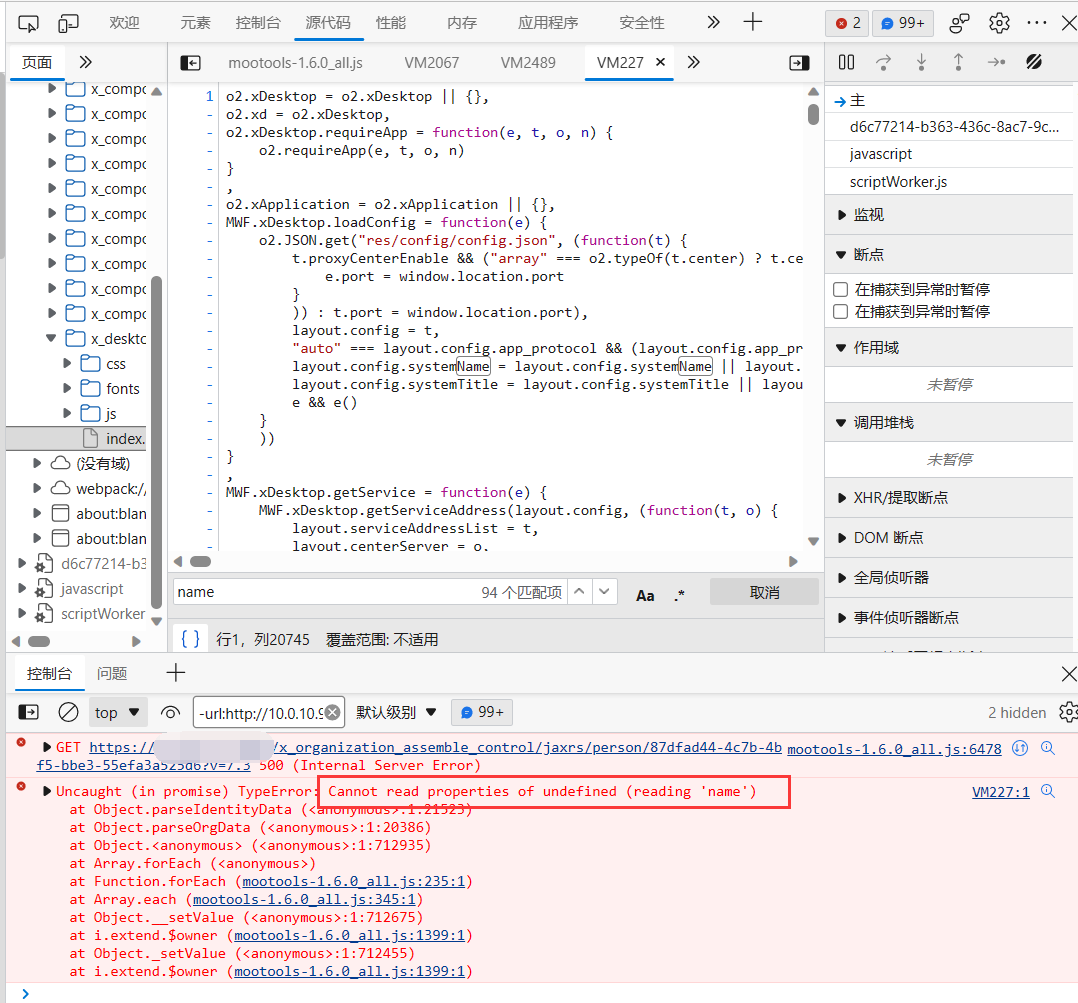This screenshot has height=1003, width=1078.
Task: Pretty-print the source with braces icon
Action: [191, 638]
